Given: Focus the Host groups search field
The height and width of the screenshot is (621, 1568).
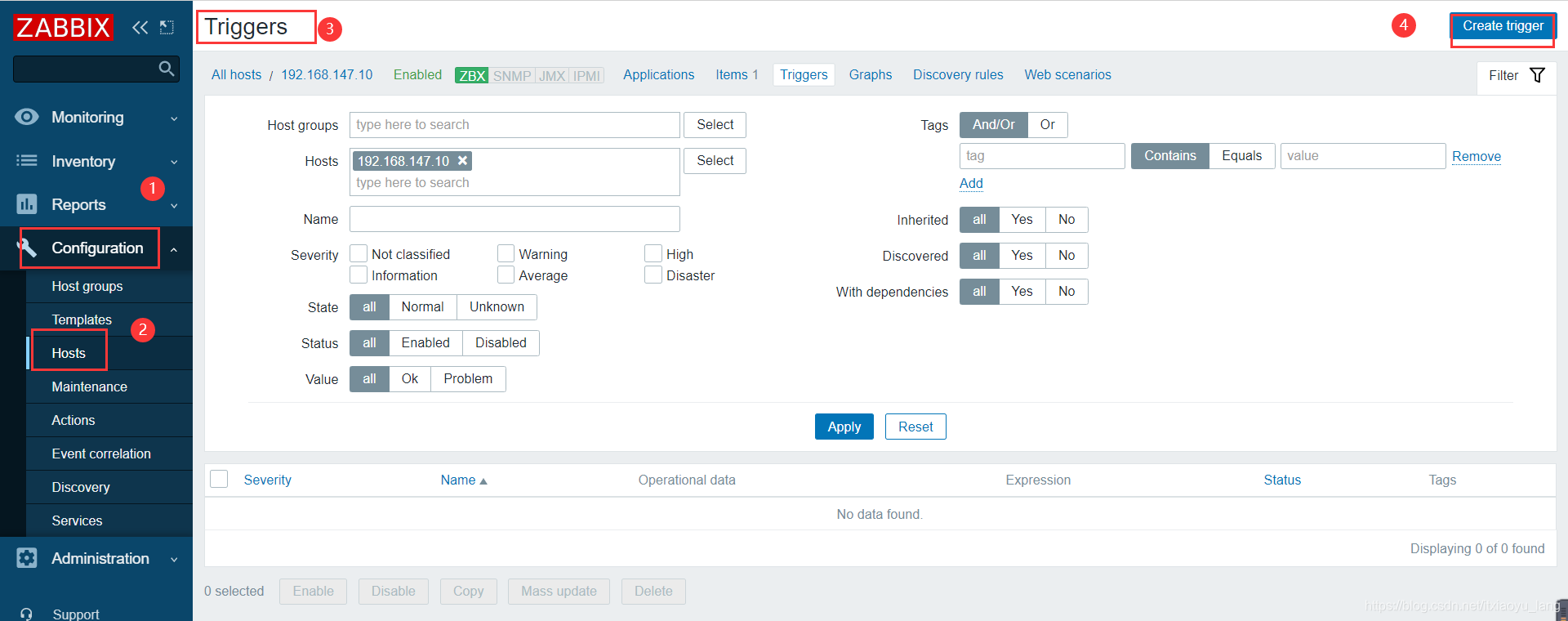Looking at the screenshot, I should pyautogui.click(x=514, y=125).
